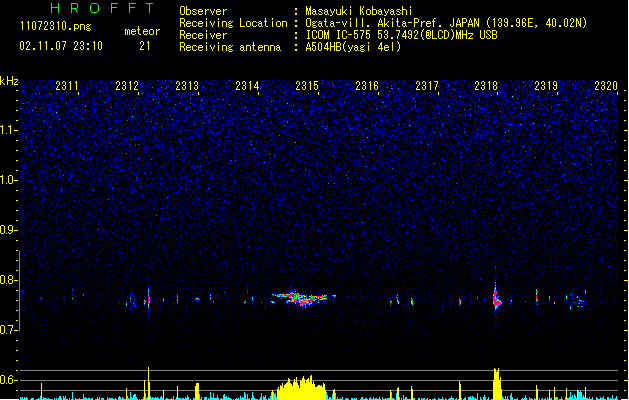Click the meteor echo just after 2312

148,299
